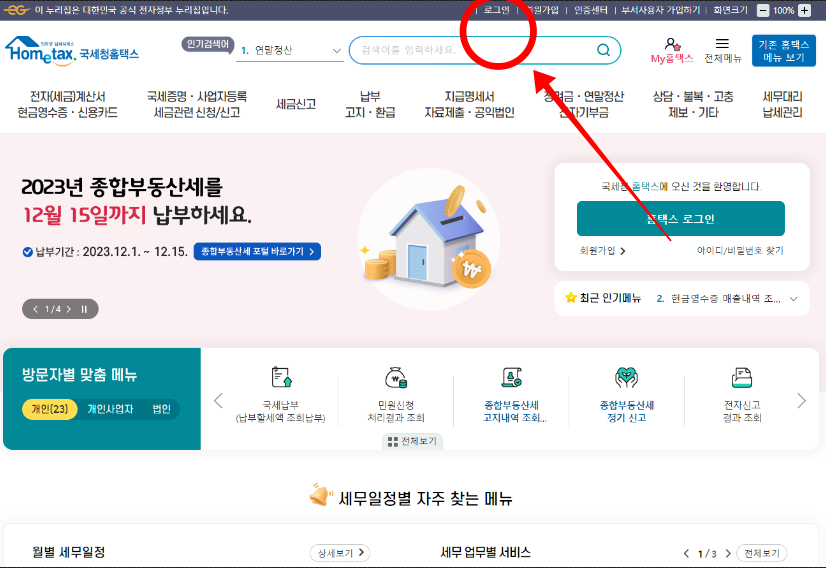Click top bar 인증센터 link
The height and width of the screenshot is (568, 826).
click(x=591, y=10)
